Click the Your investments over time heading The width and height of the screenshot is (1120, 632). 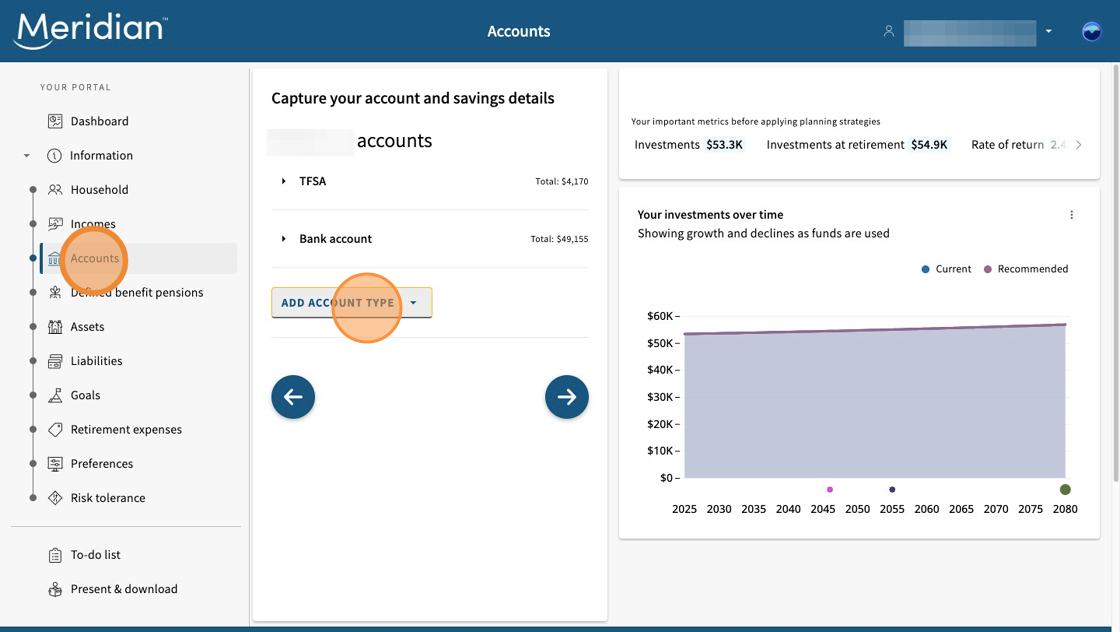(710, 215)
